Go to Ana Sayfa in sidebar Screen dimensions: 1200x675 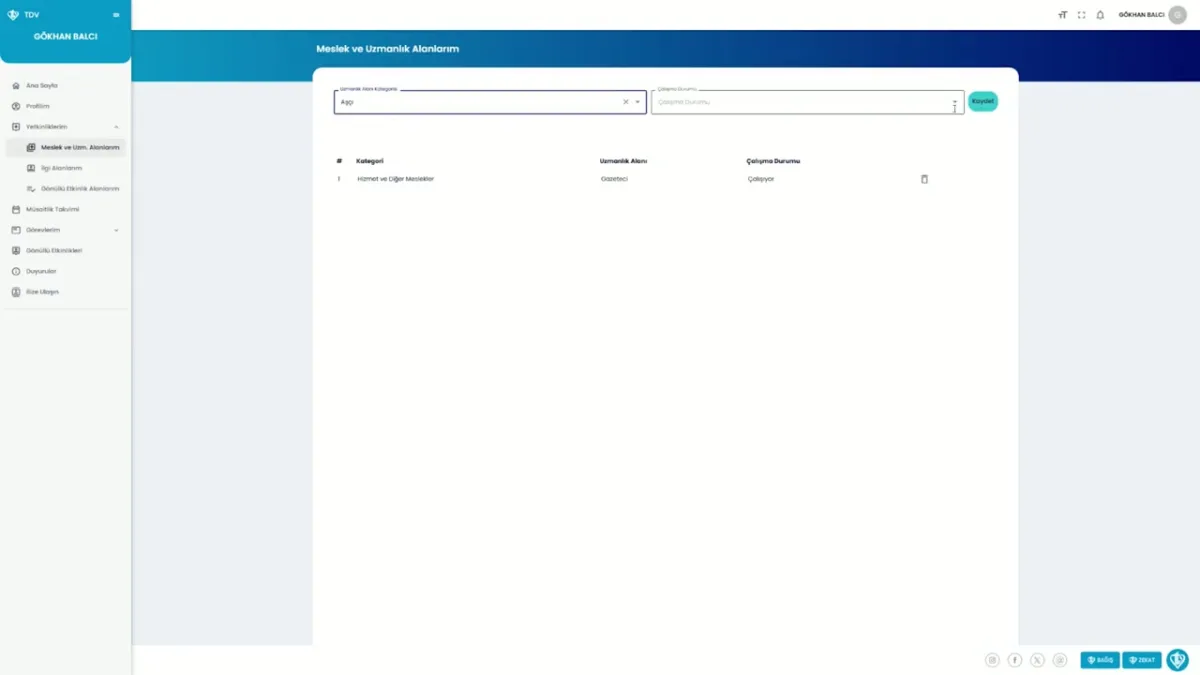point(41,86)
